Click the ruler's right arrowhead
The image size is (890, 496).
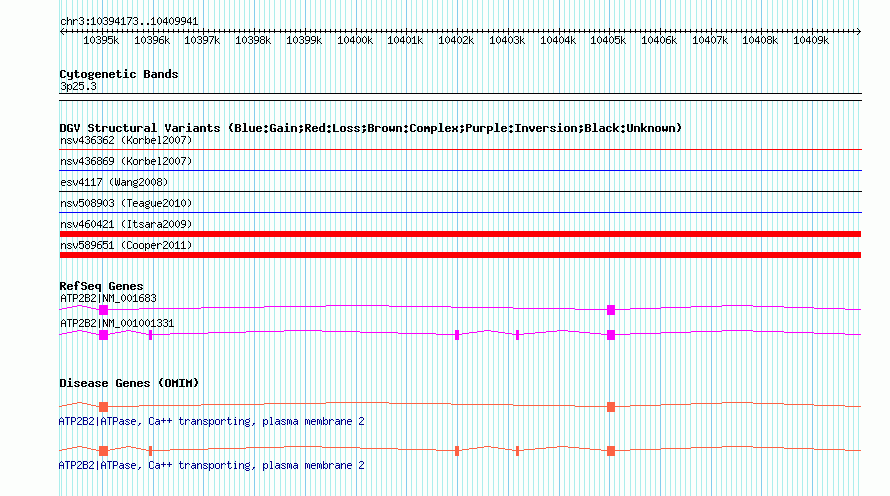pos(859,32)
